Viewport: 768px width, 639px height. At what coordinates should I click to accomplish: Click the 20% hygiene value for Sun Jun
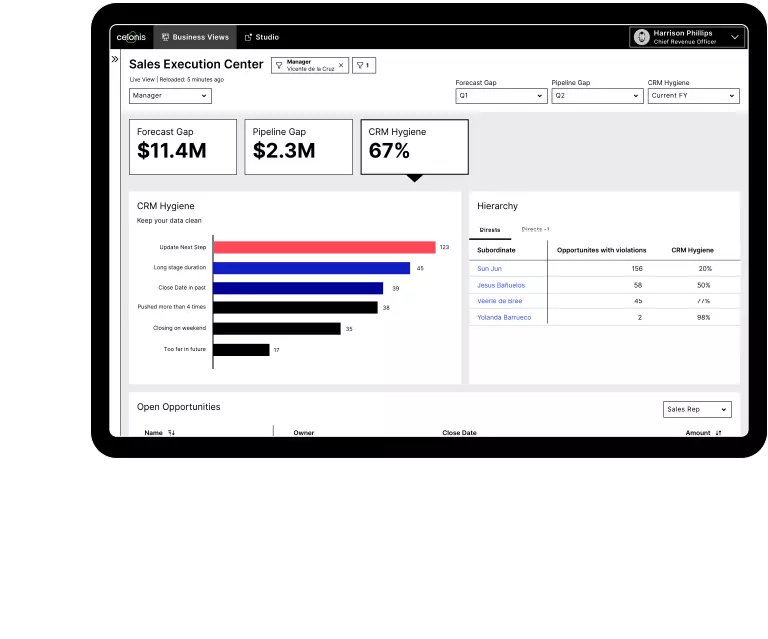pyautogui.click(x=705, y=269)
